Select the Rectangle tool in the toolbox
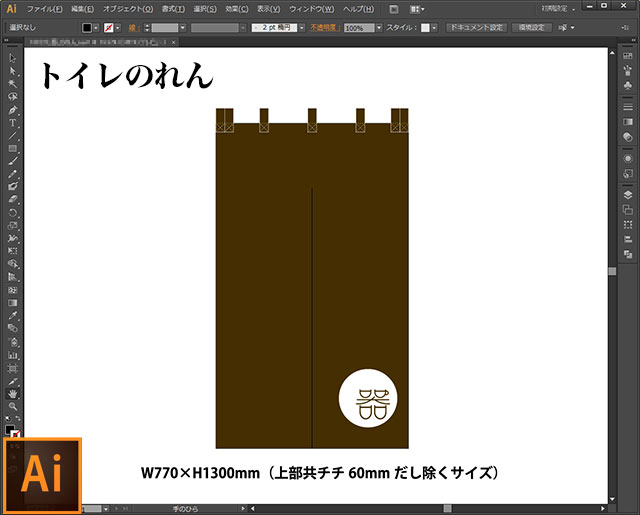640x515 pixels. (13, 148)
